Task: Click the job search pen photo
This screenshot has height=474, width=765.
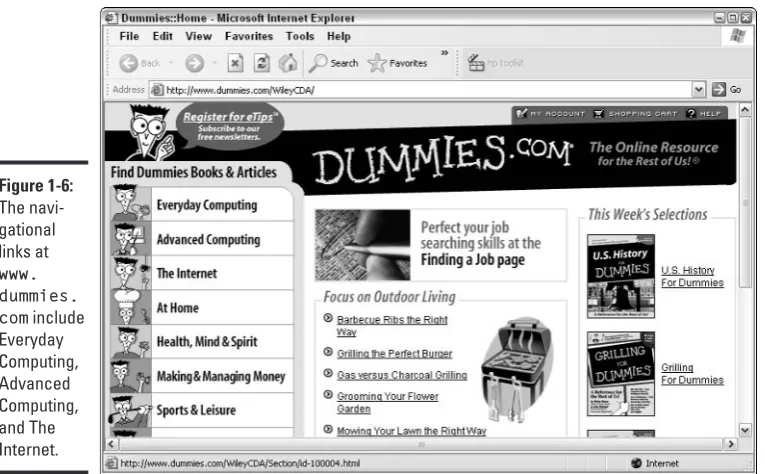Action: [x=362, y=245]
